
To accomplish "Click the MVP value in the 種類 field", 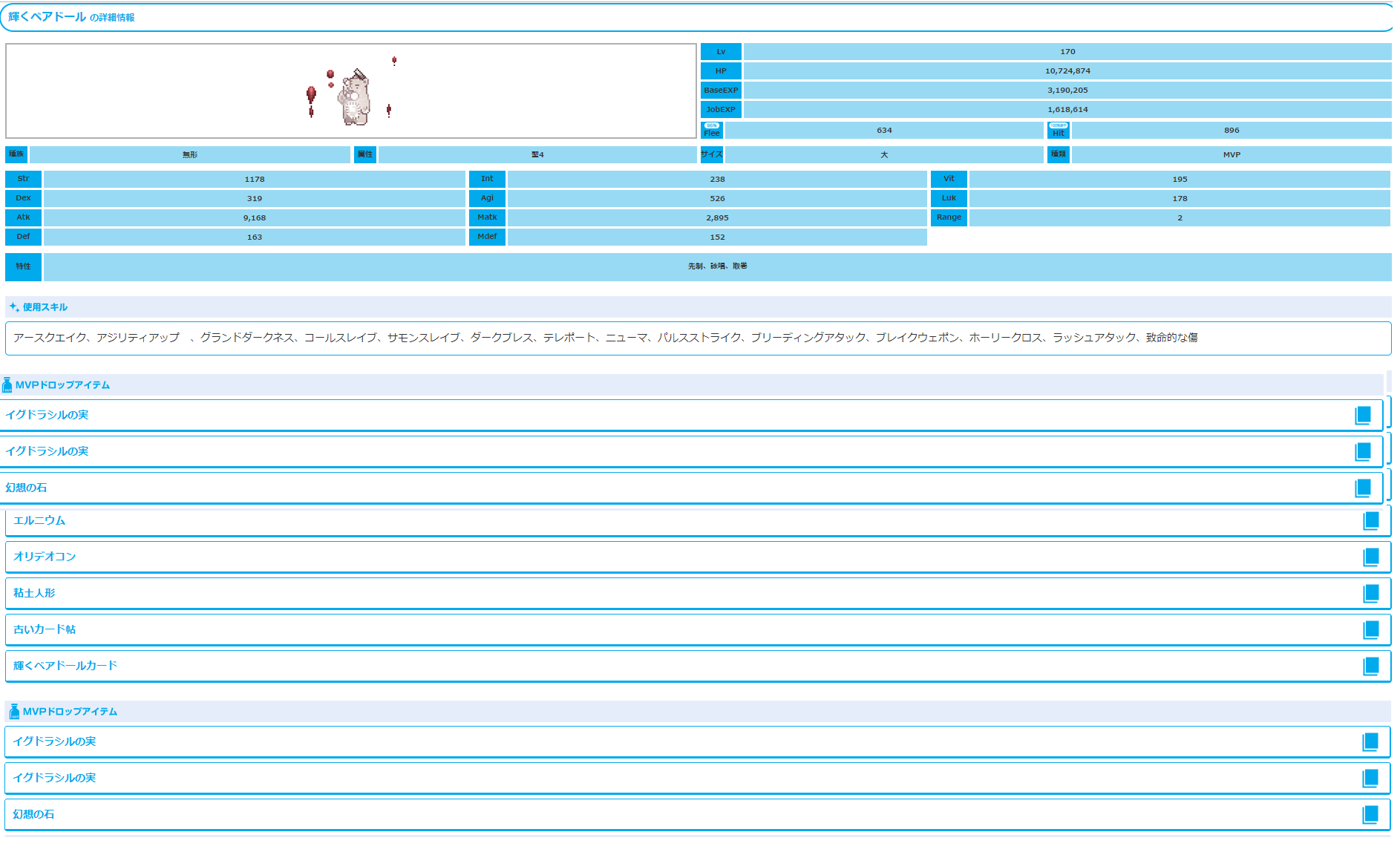I will point(1231,154).
